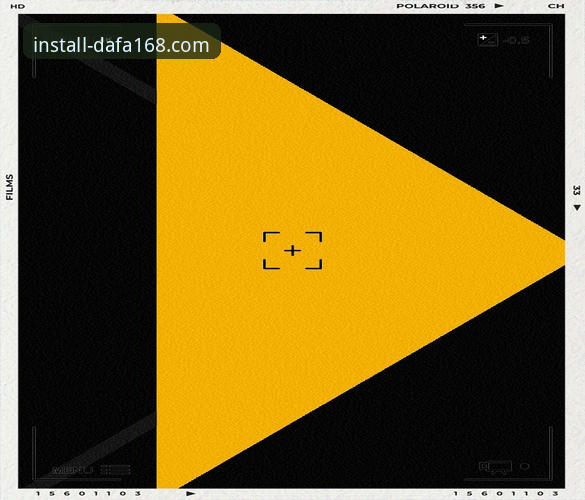
Task: Click the faint circle beside the battery
Action: coord(525,466)
